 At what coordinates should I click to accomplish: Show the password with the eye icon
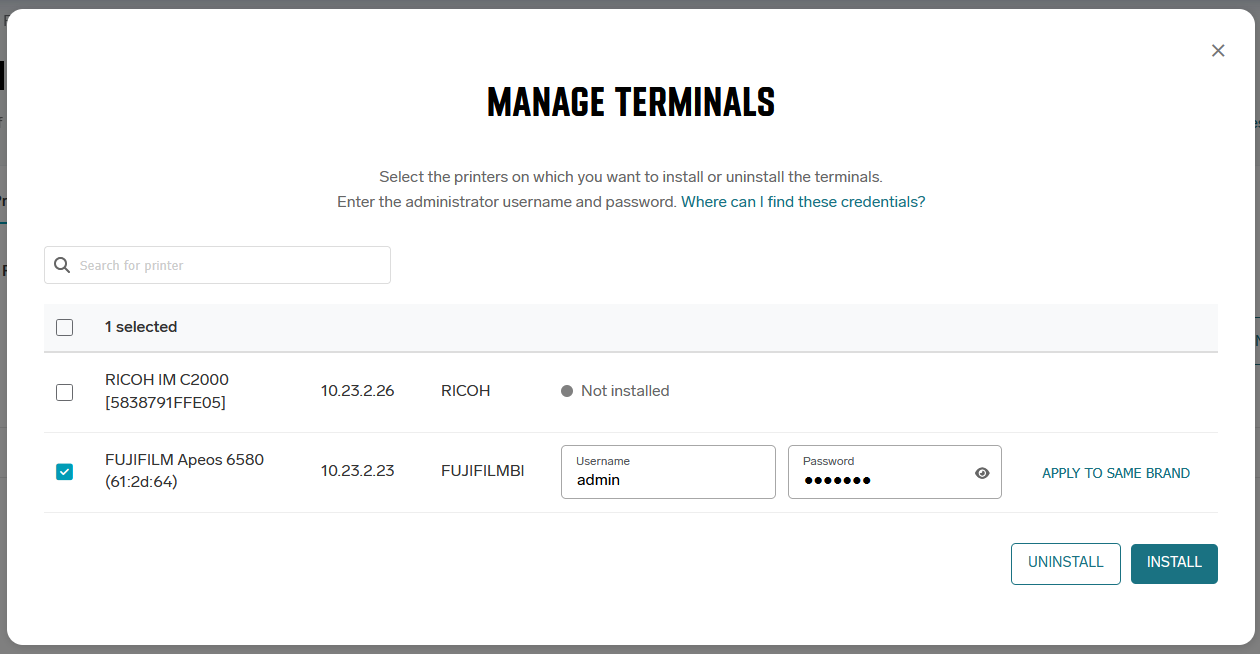[982, 473]
